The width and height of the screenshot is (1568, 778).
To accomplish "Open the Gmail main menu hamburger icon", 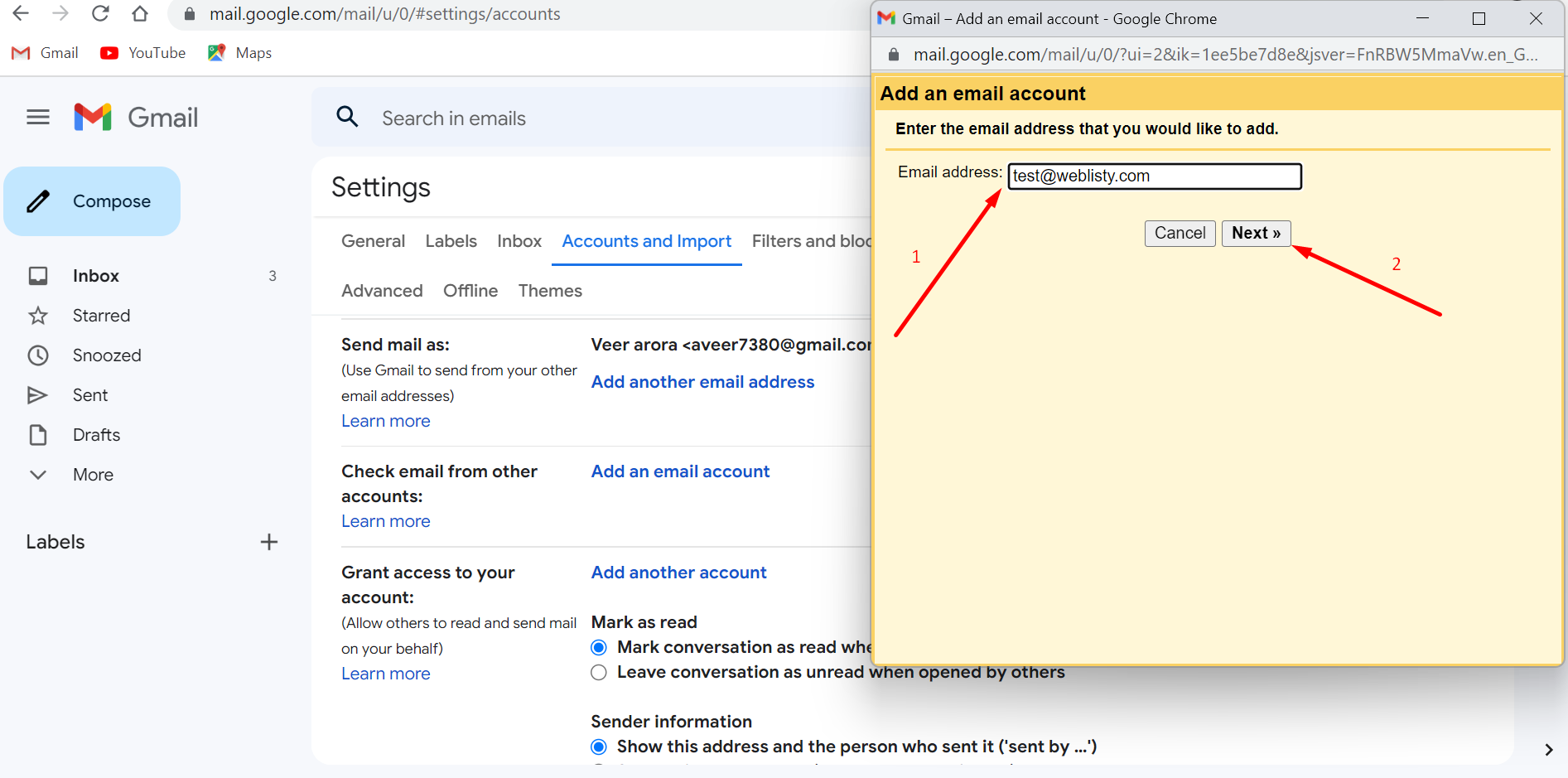I will (x=37, y=117).
